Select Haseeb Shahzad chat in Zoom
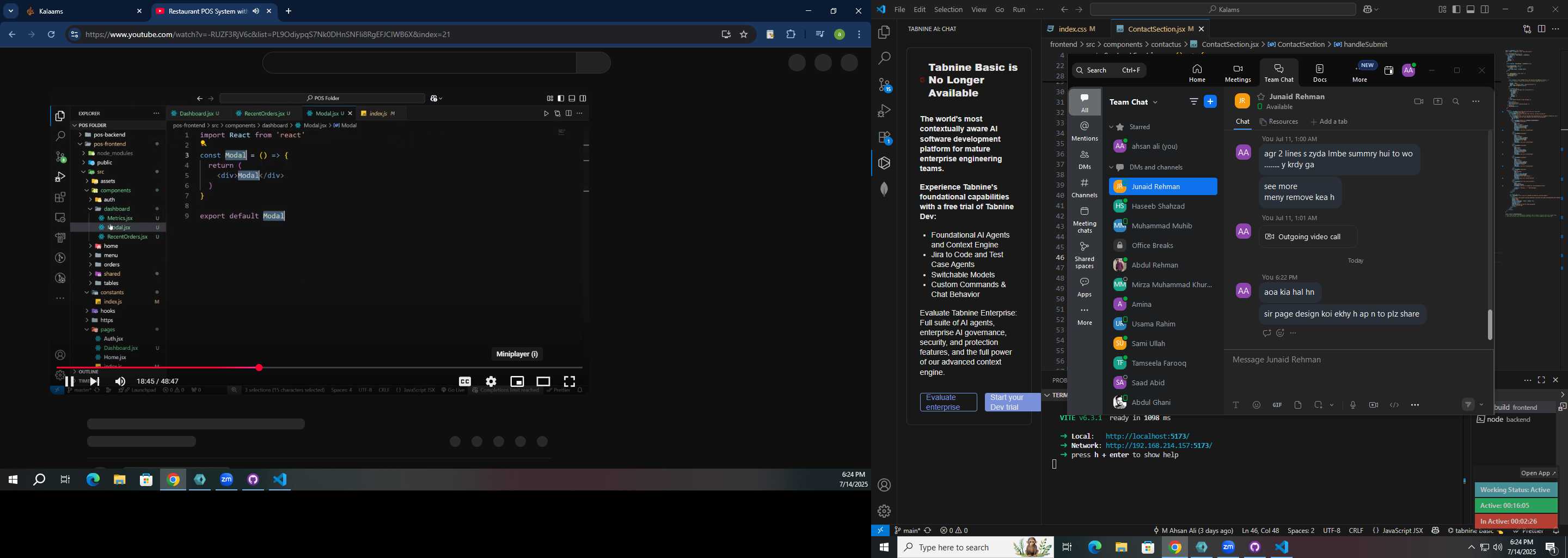 coord(1162,207)
